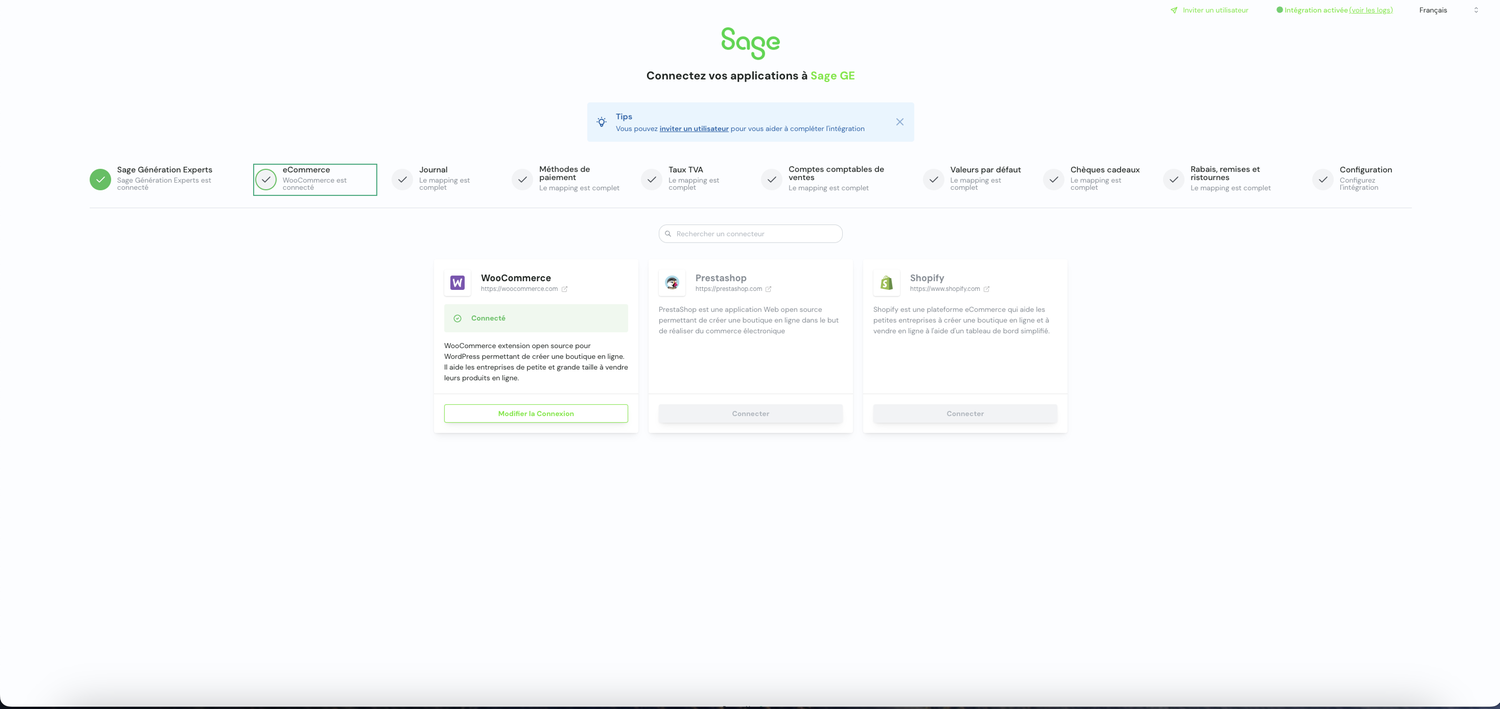The height and width of the screenshot is (709, 1500).
Task: Click the Prestashop logo icon
Action: click(x=672, y=283)
